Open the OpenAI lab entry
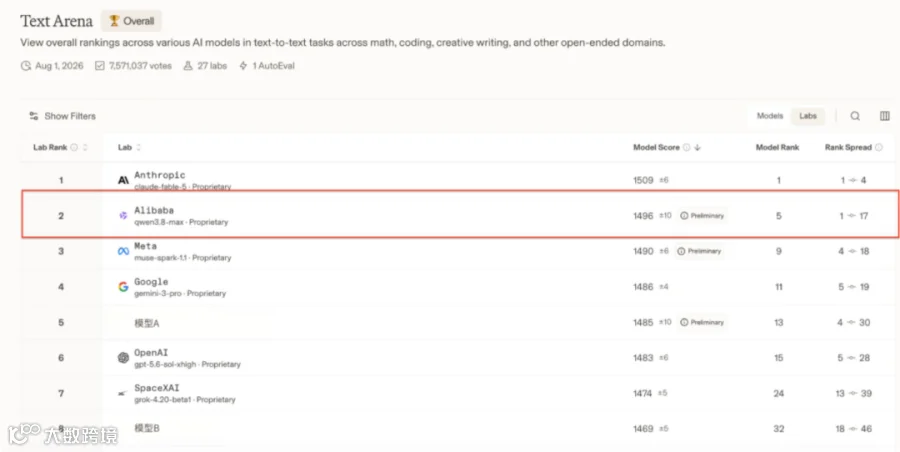 coord(151,353)
